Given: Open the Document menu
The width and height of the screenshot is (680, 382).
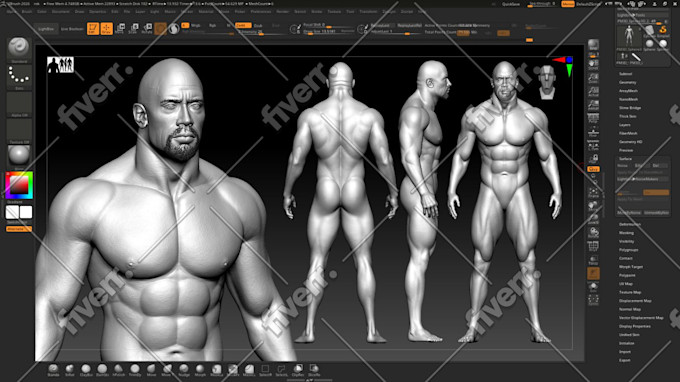Looking at the screenshot, I should point(61,11).
